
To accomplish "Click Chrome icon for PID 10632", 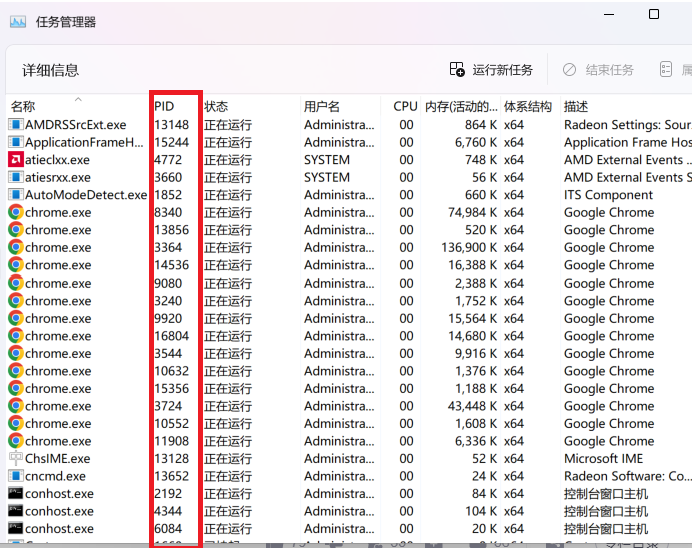I will click(x=16, y=371).
